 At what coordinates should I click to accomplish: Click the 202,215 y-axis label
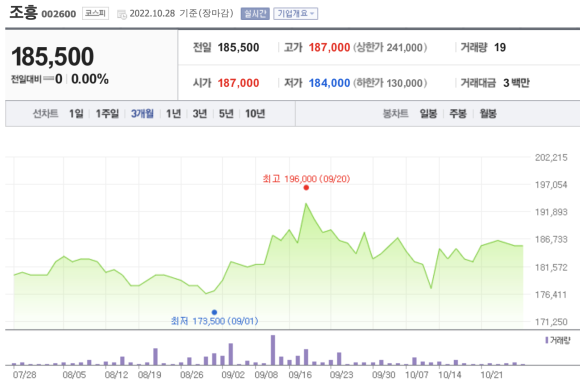point(551,158)
